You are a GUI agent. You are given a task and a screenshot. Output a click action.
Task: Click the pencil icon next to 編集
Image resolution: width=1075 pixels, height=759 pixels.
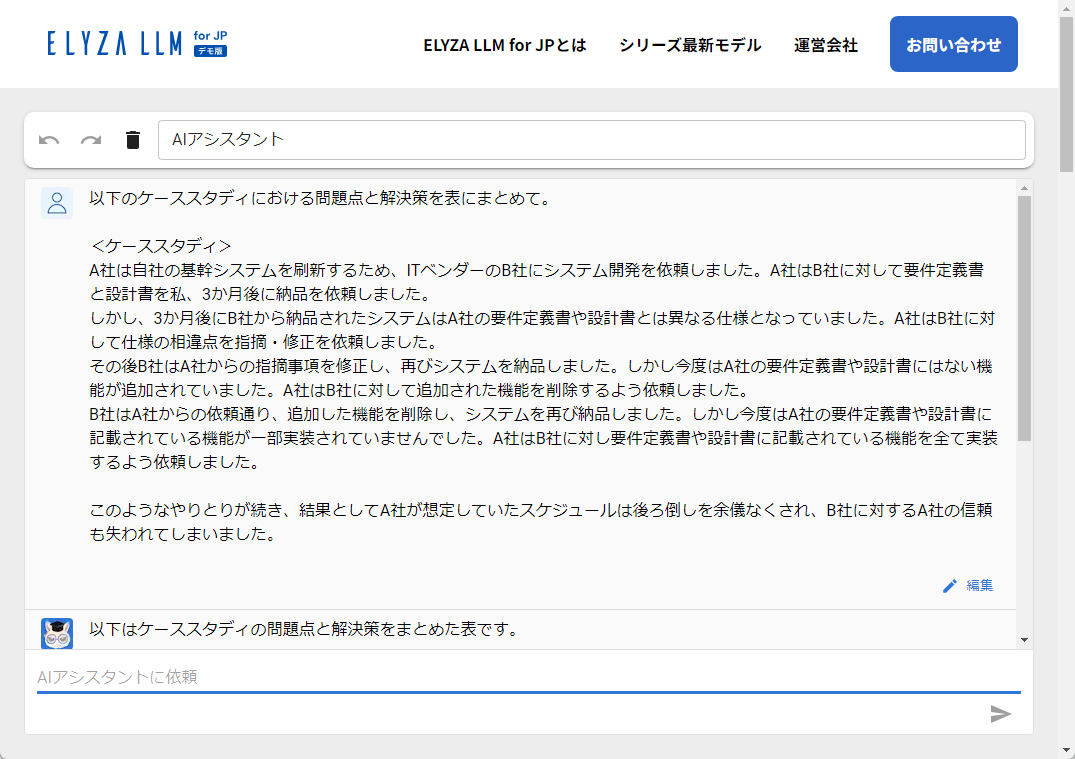point(950,586)
